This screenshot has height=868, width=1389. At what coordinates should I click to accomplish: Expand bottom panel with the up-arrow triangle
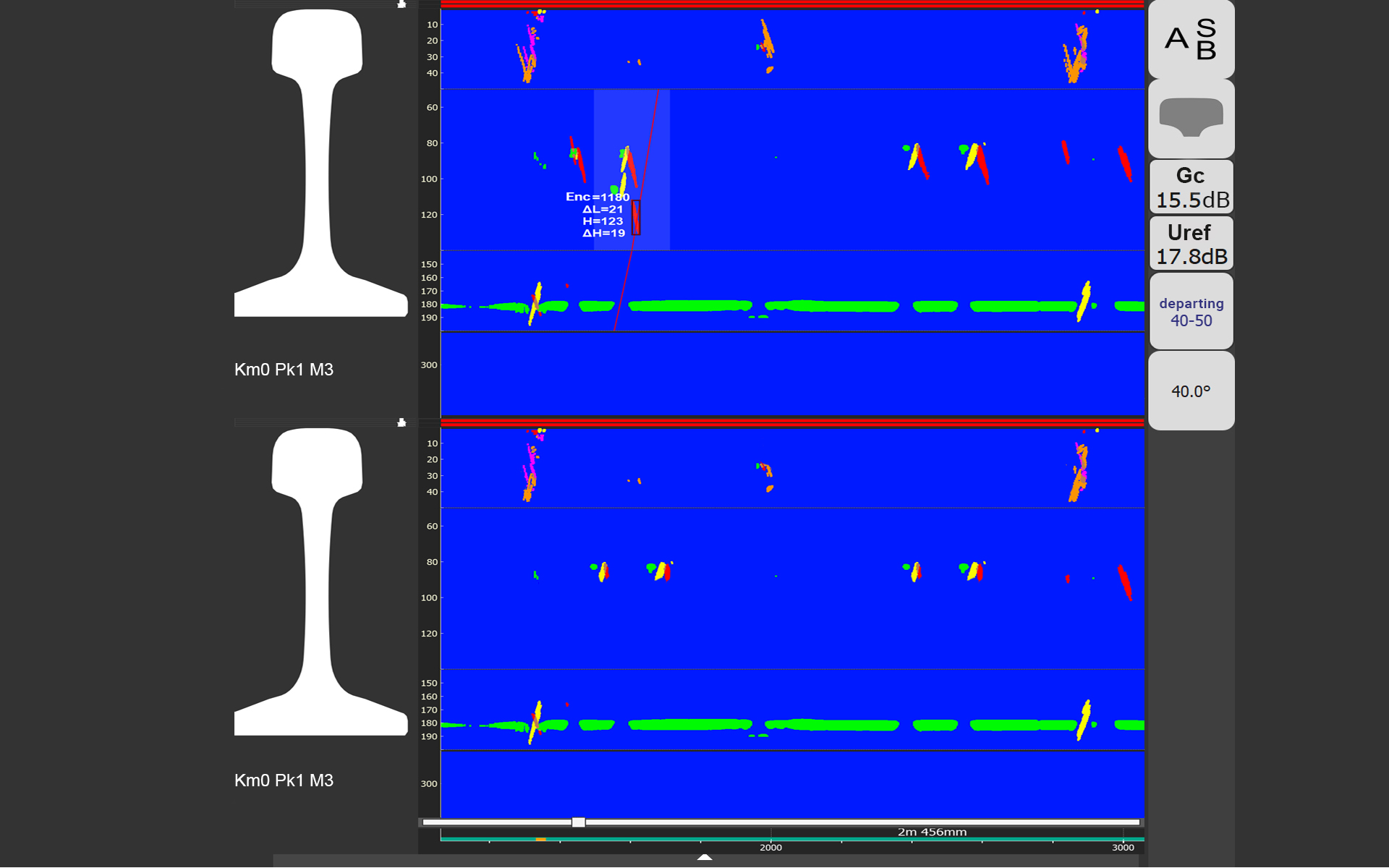pos(705,857)
